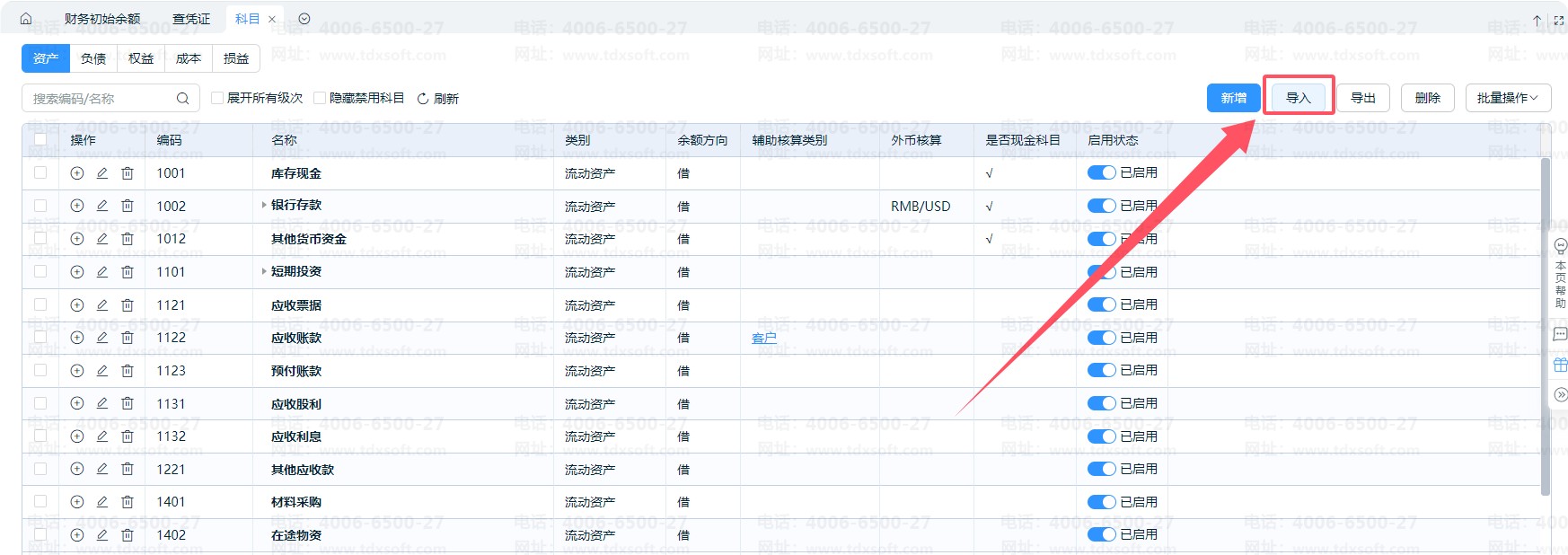This screenshot has width=1568, height=555.
Task: Click the 客户 link in 应收账款 row
Action: pos(763,338)
